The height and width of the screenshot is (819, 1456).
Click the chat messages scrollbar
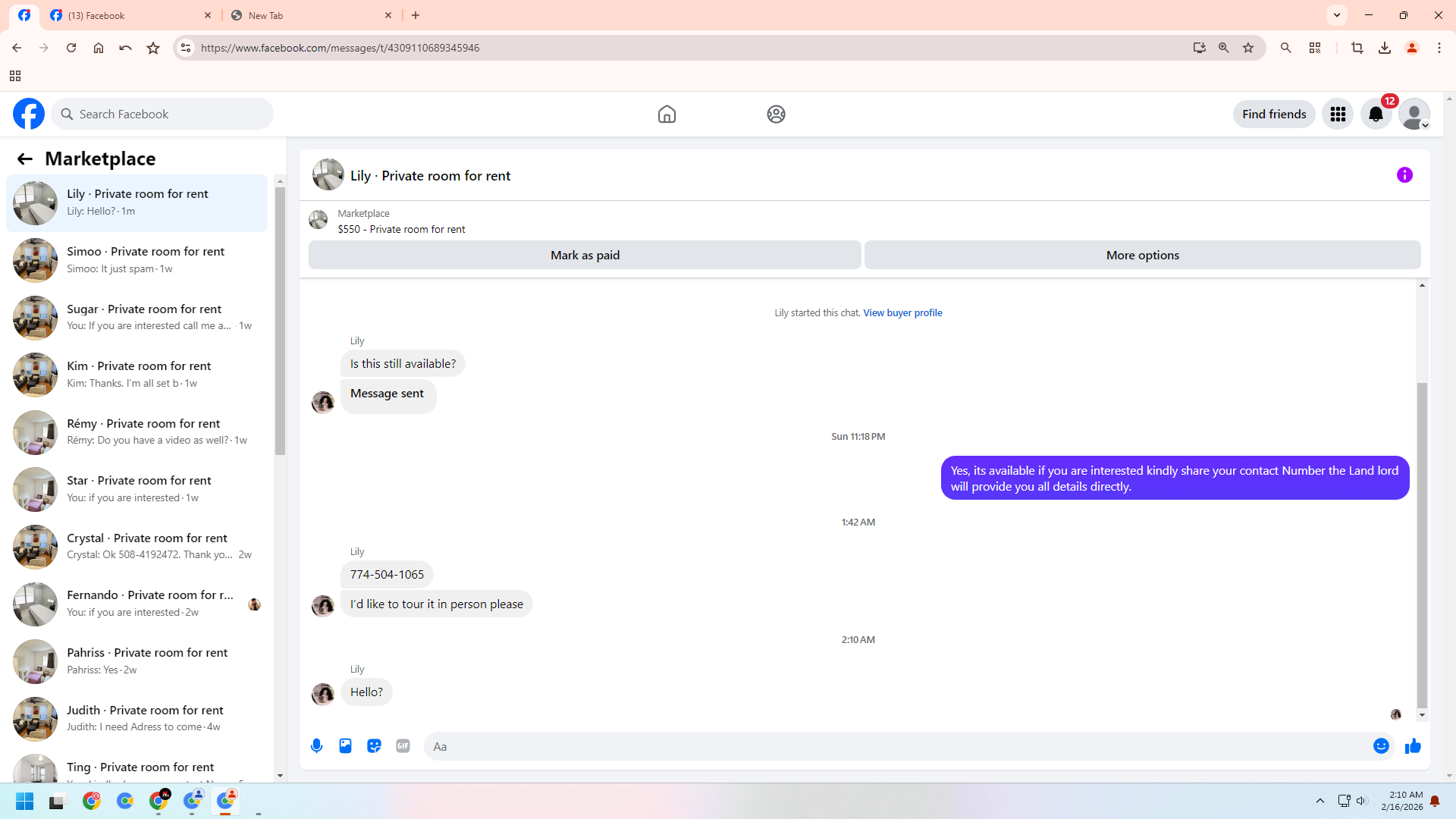point(1422,546)
